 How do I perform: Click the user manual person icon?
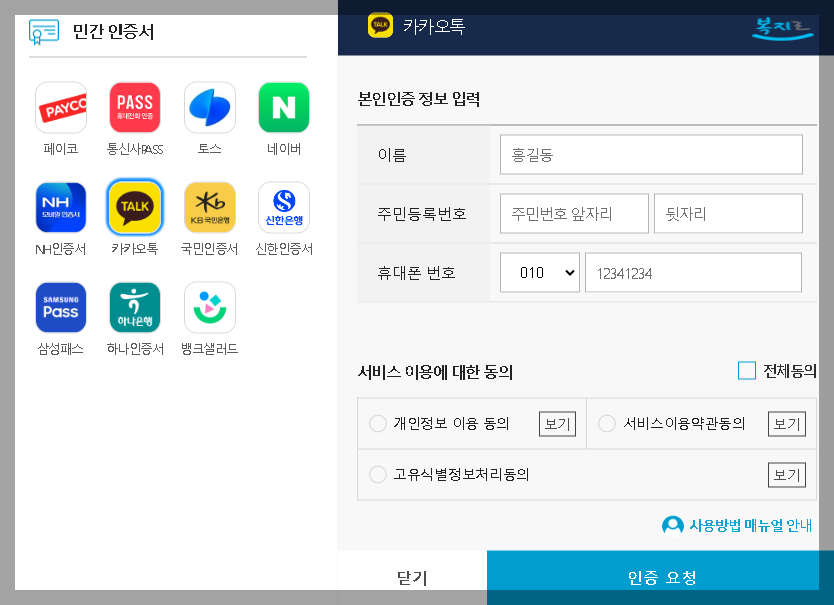(x=673, y=526)
